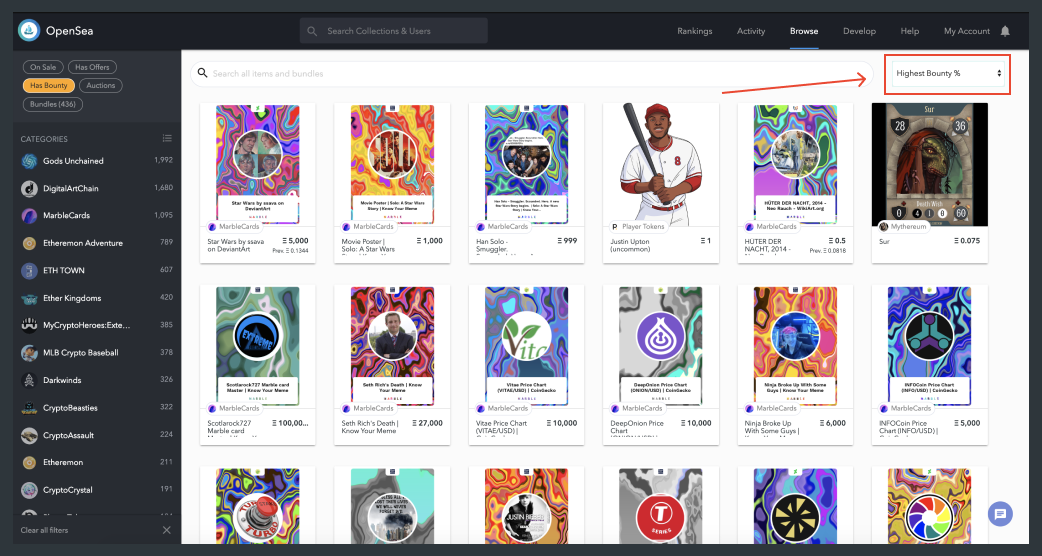1042x556 pixels.
Task: Click the Ether Kingdoms category icon
Action: coord(29,298)
